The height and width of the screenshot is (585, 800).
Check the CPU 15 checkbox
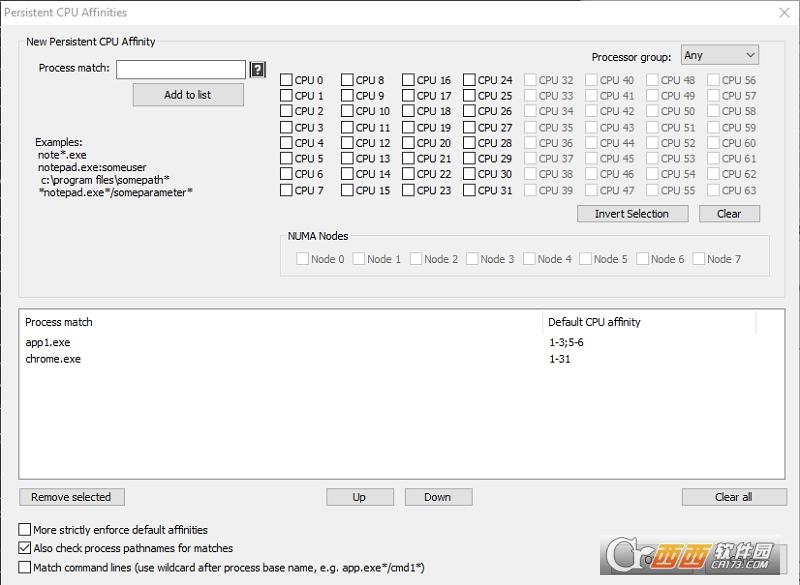[347, 190]
